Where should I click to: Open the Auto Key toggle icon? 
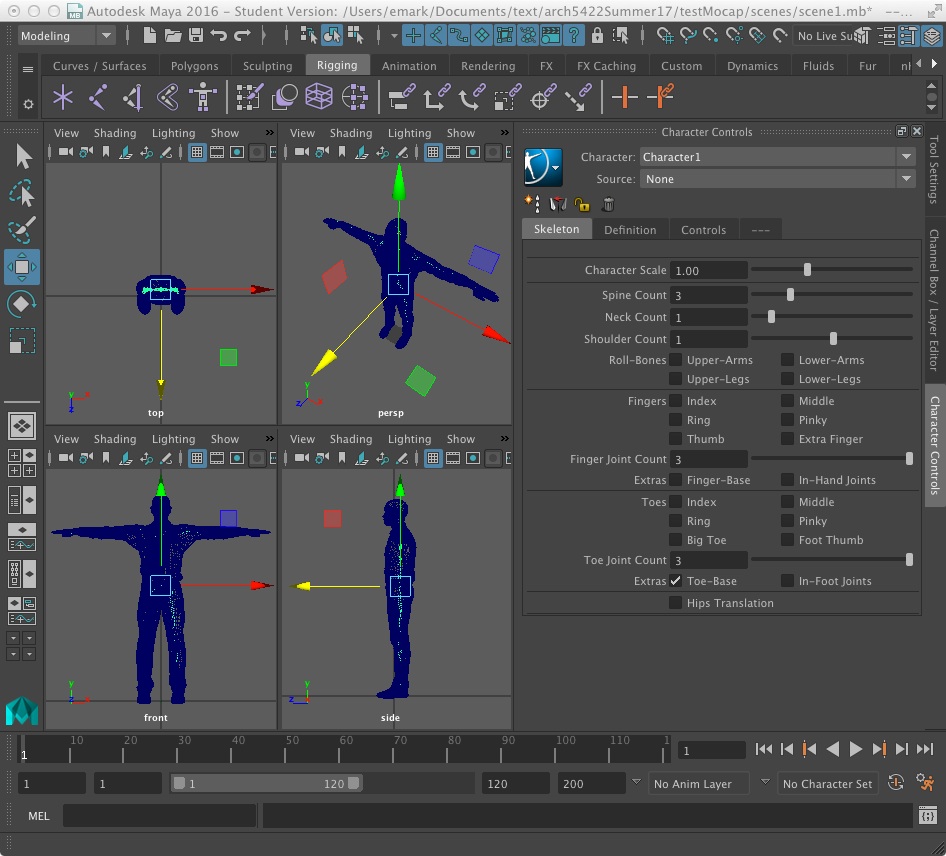tap(896, 783)
